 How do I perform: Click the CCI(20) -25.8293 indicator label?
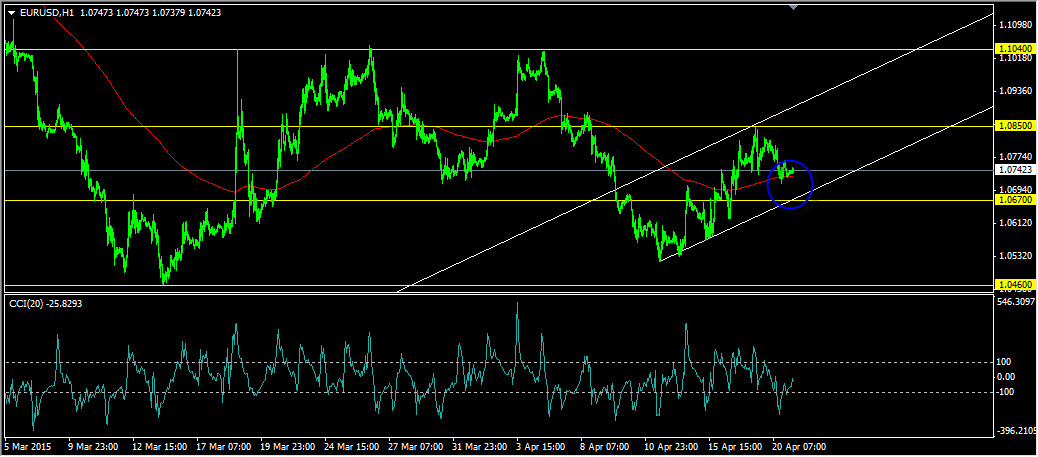pyautogui.click(x=47, y=303)
